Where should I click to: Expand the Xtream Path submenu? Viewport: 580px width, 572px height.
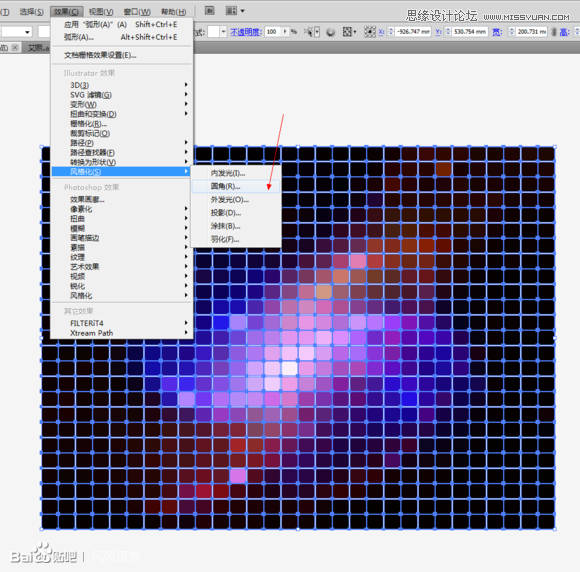coord(122,333)
